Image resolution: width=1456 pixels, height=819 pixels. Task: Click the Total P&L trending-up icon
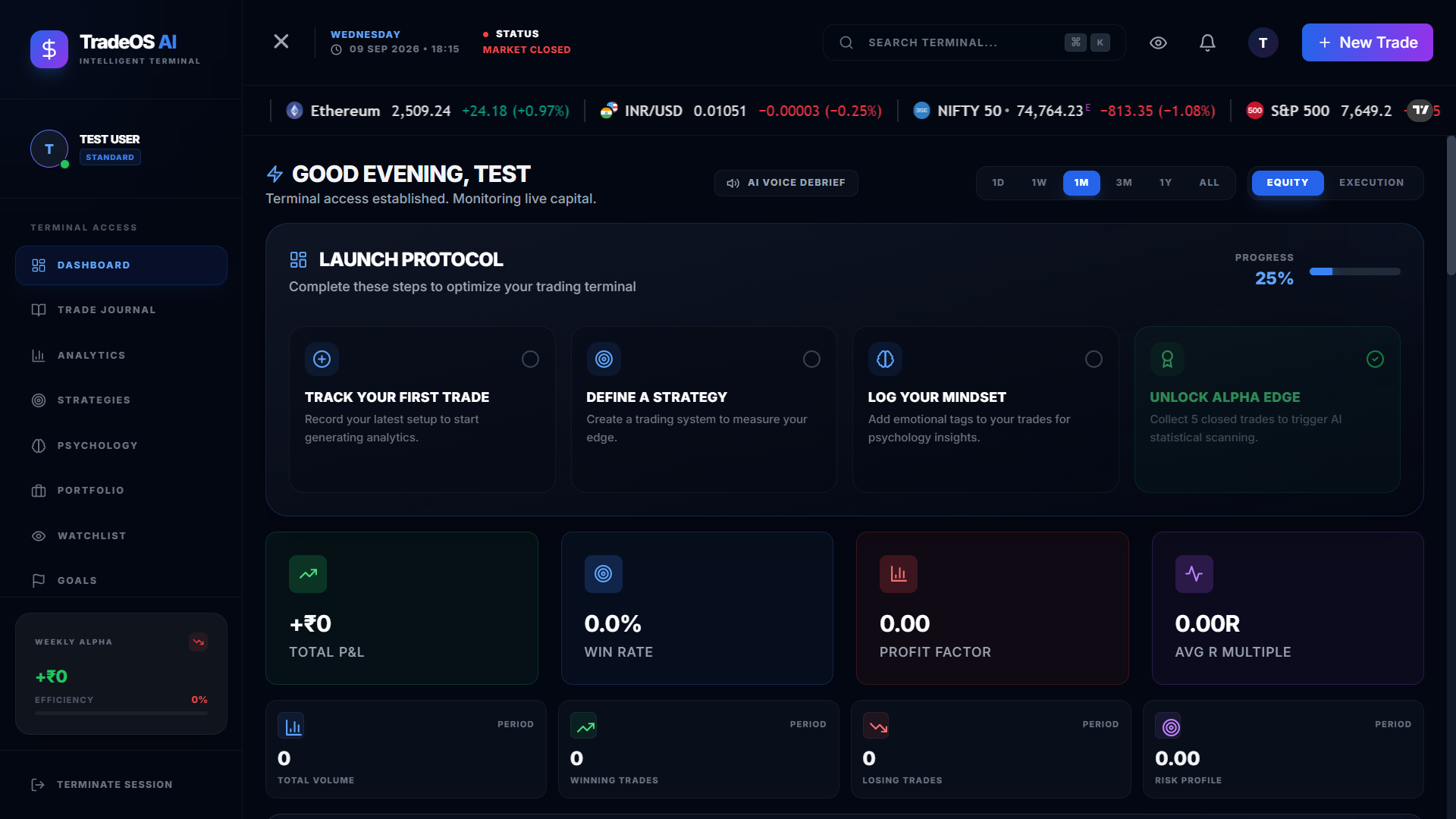click(308, 574)
